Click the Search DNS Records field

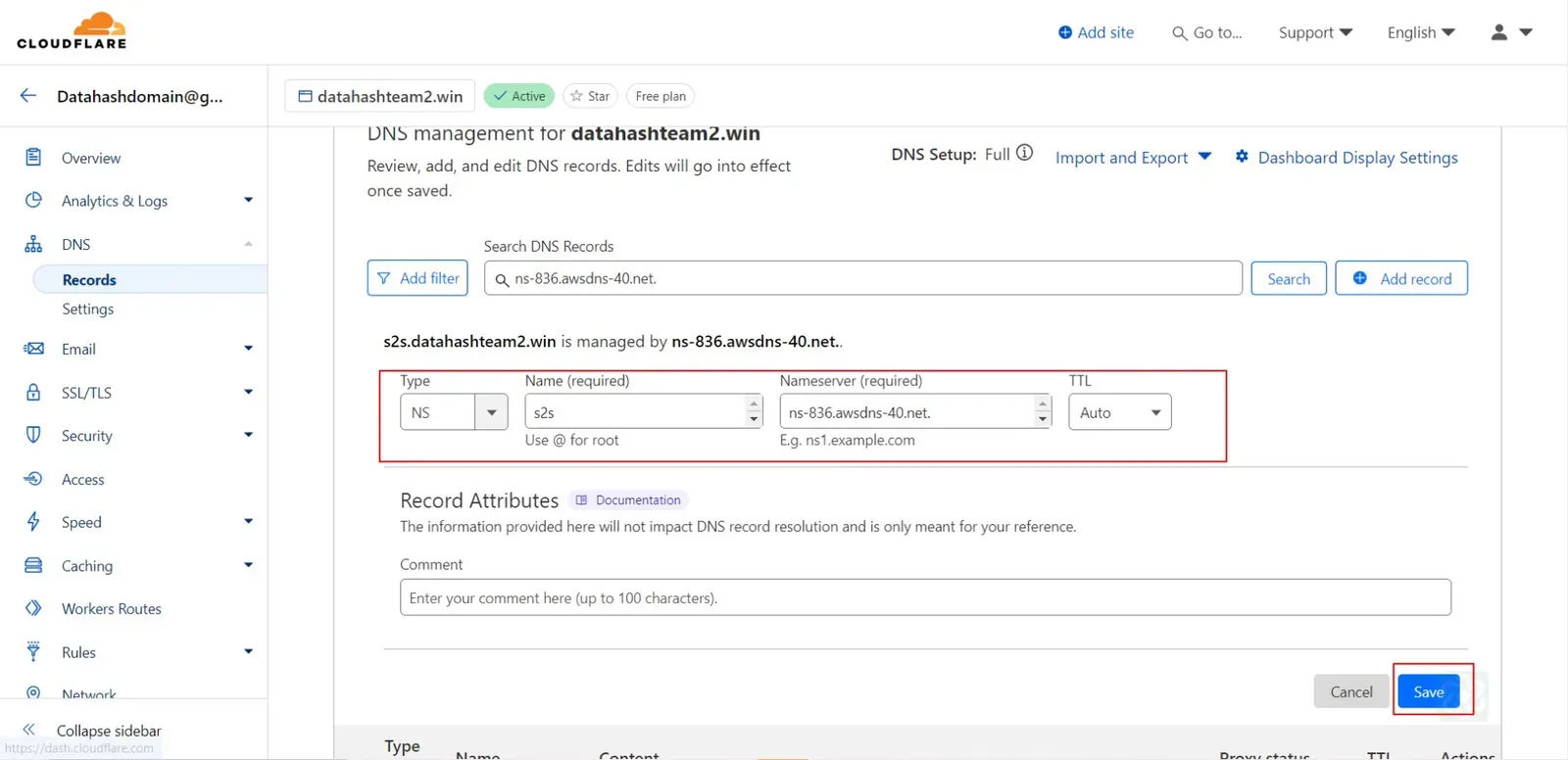[863, 278]
